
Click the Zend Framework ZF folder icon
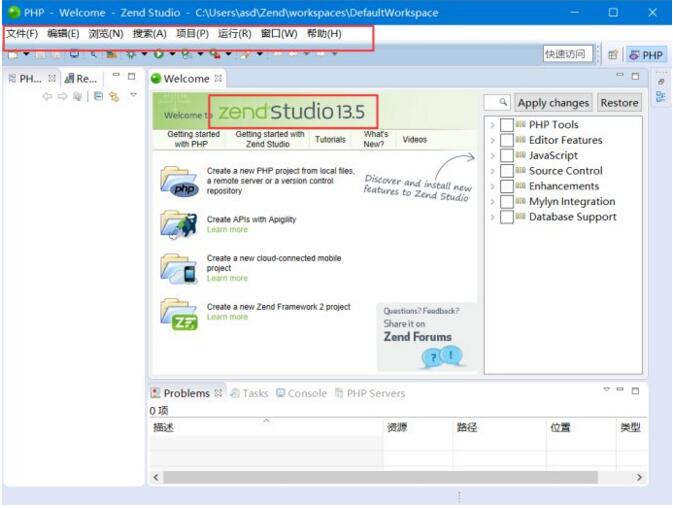click(x=179, y=314)
